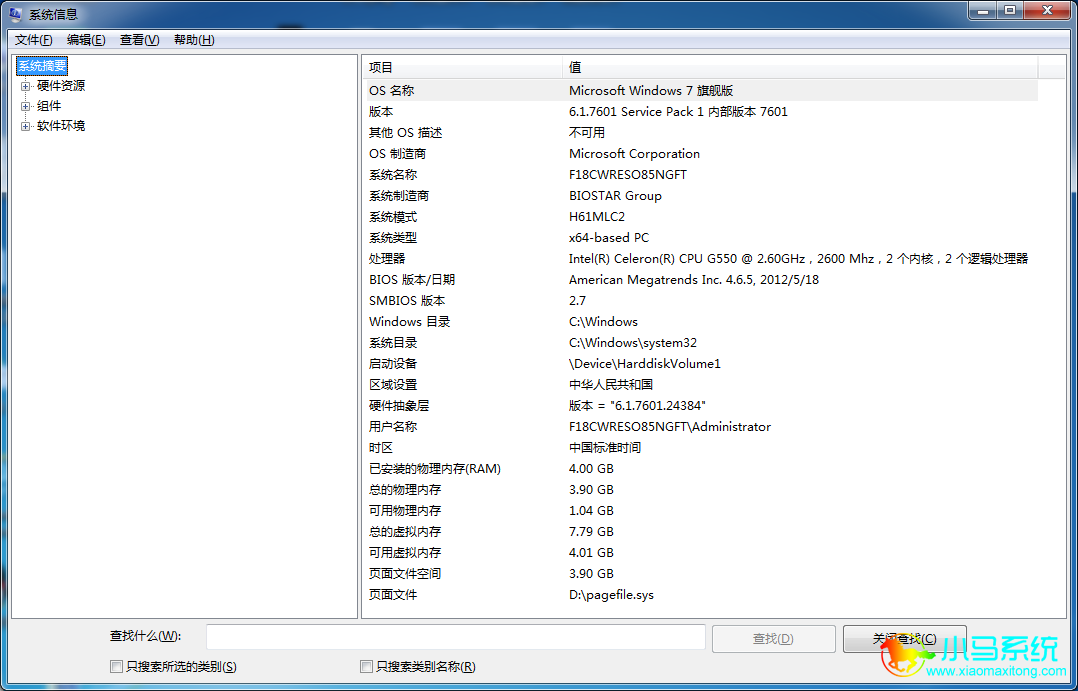Minimize the 系统信息 window
Viewport: 1078px width, 691px height.
click(x=982, y=10)
